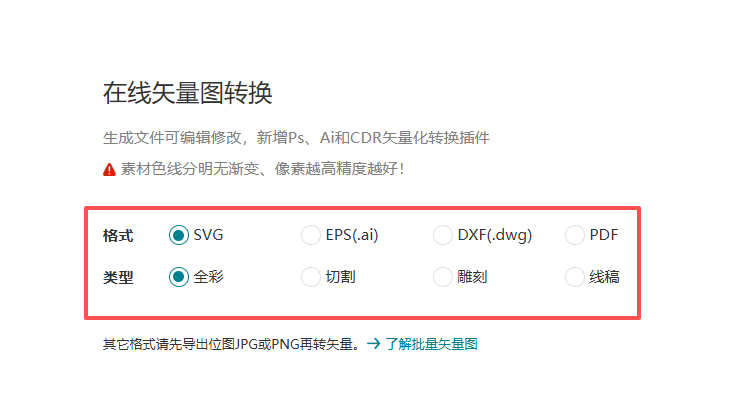The image size is (732, 413).
Task: Enable the 线稿 type radio circle
Action: point(575,277)
